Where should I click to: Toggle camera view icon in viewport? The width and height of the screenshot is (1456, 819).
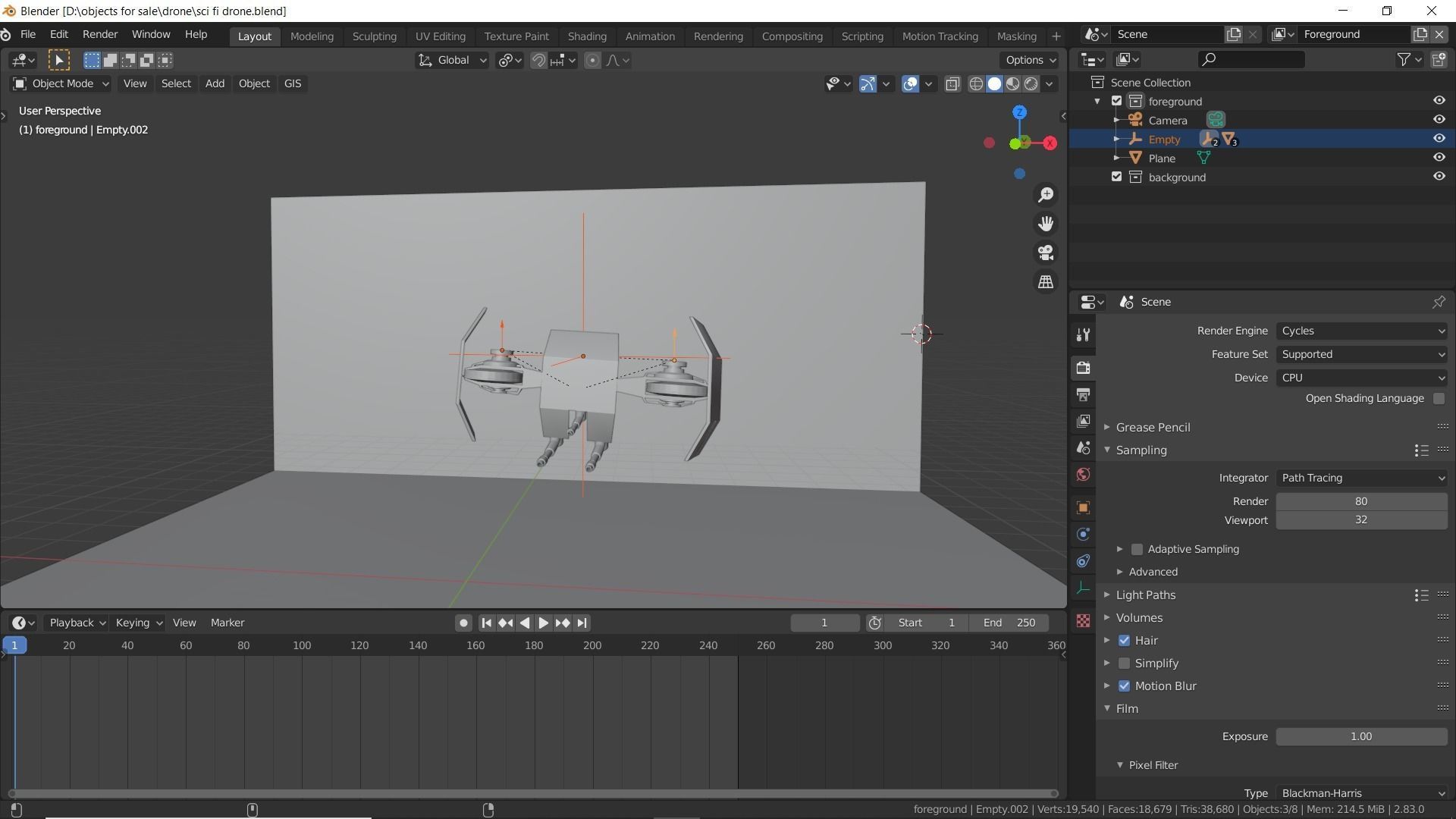click(x=1046, y=253)
